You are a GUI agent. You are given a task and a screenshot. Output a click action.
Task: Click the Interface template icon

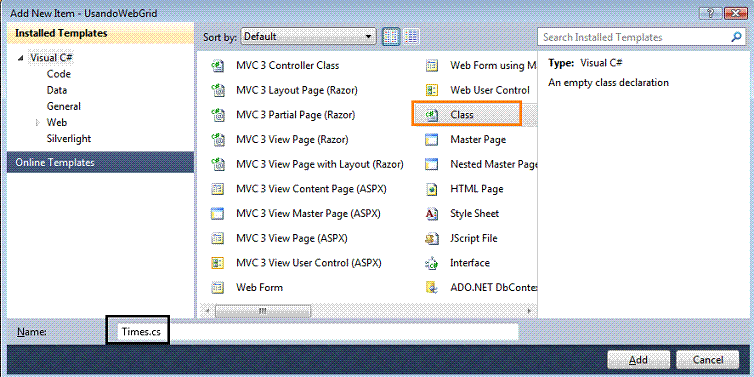point(432,263)
